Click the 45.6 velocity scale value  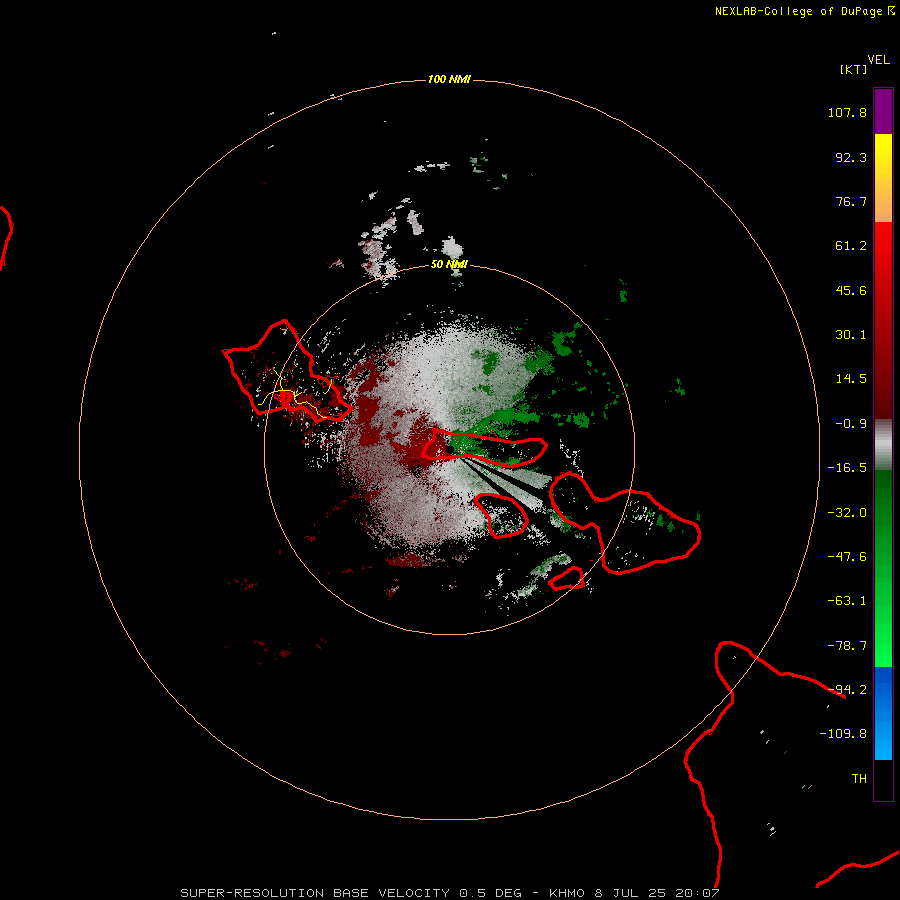851,290
